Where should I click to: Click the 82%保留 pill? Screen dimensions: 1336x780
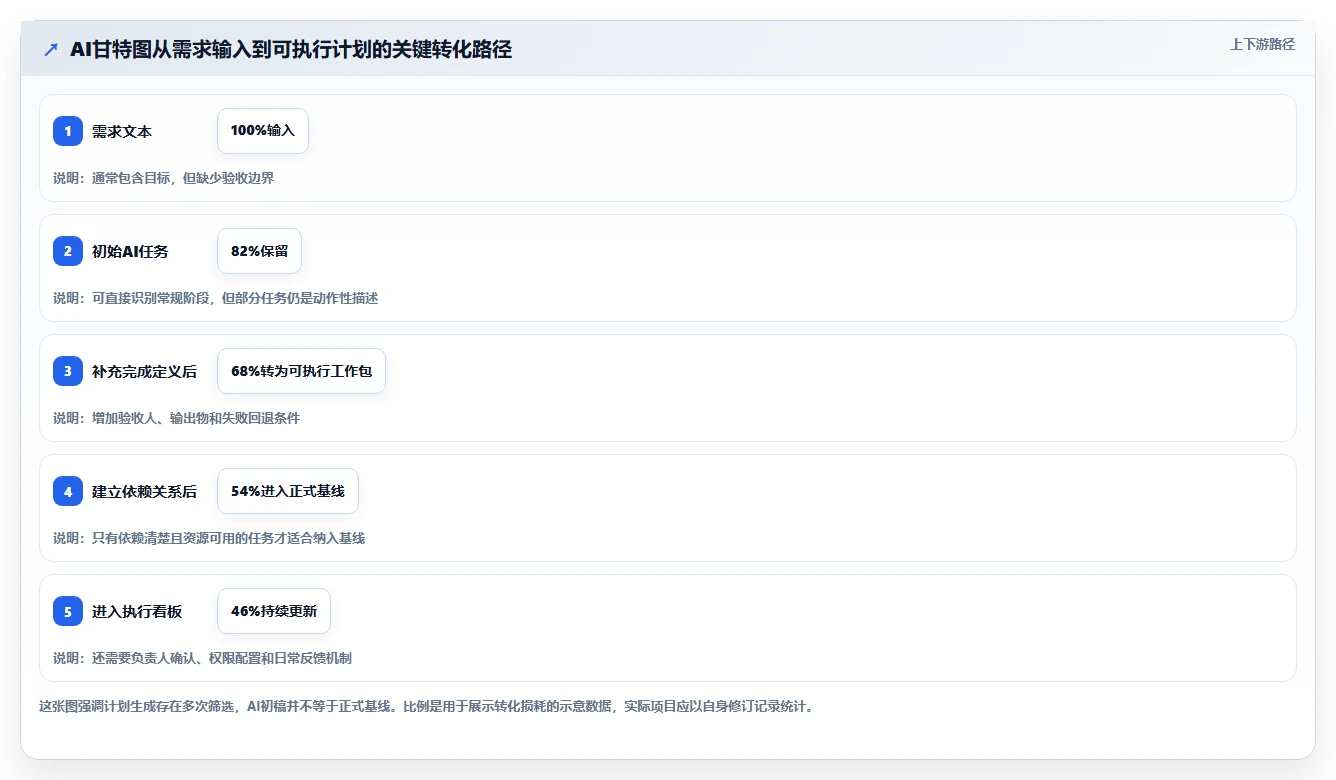tap(259, 251)
